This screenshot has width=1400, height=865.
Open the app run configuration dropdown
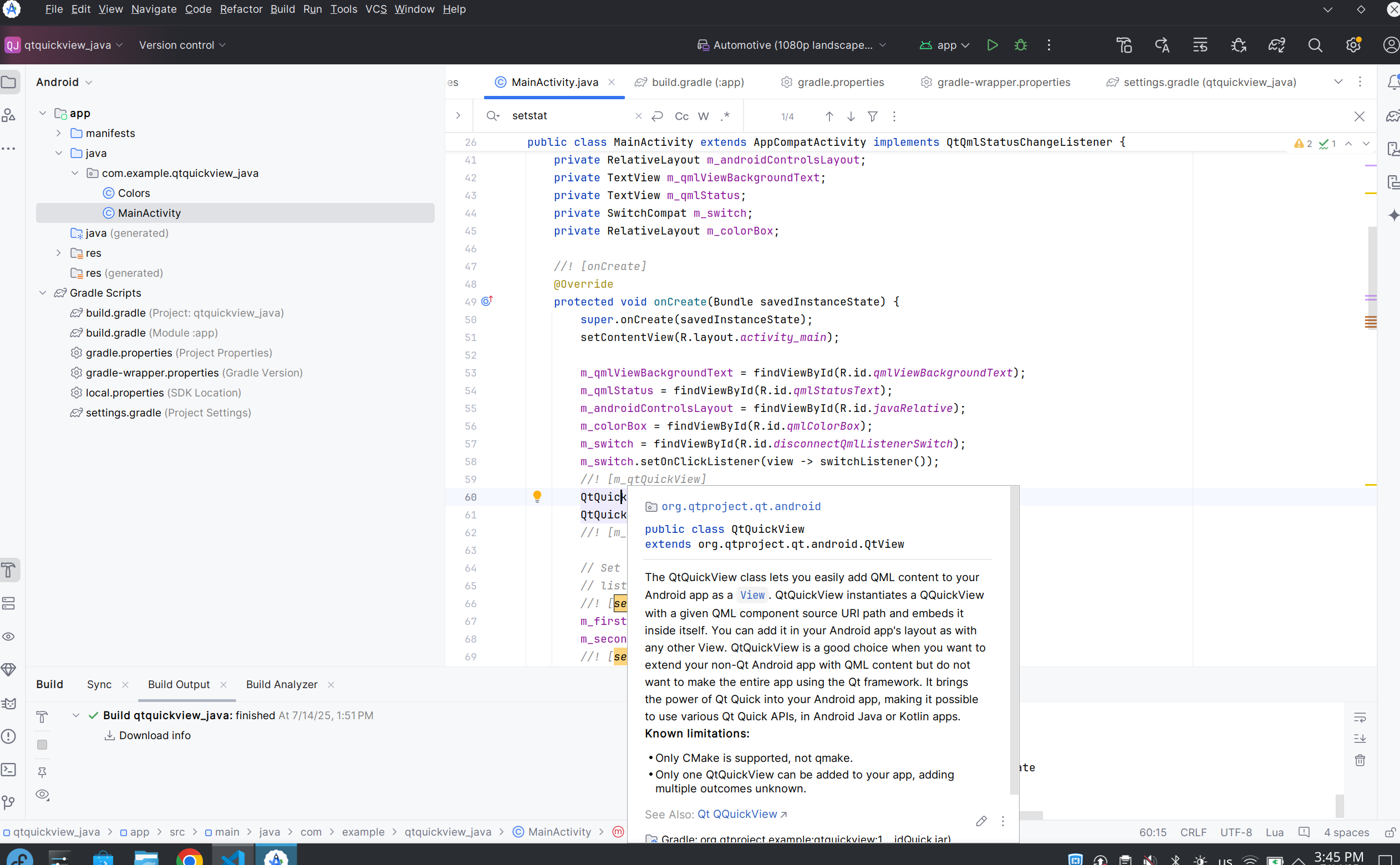(x=944, y=45)
